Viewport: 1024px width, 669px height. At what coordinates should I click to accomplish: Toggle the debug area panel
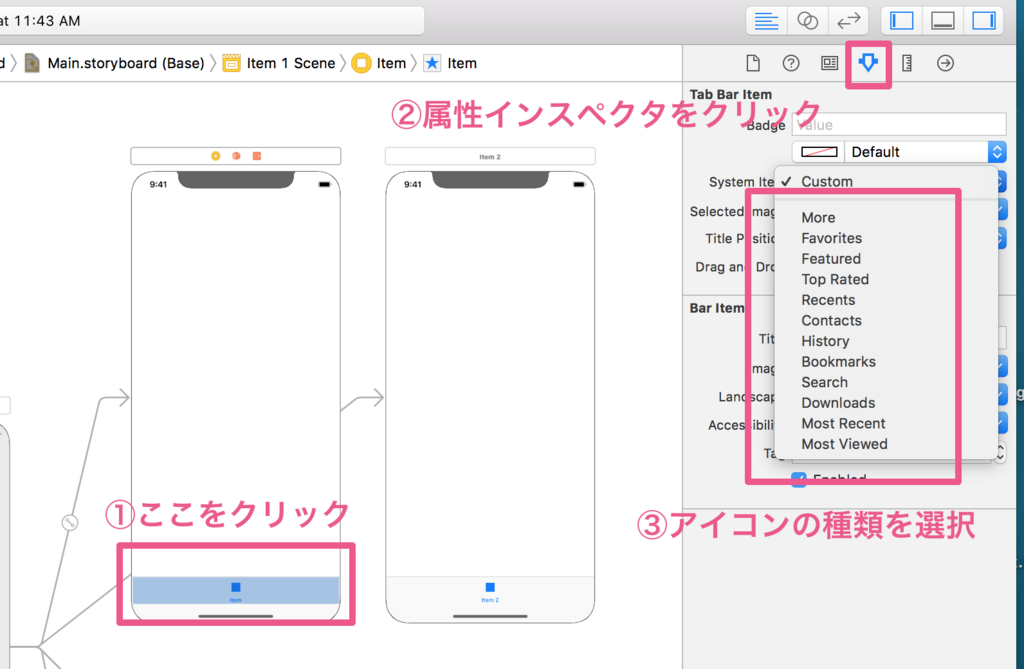[942, 21]
